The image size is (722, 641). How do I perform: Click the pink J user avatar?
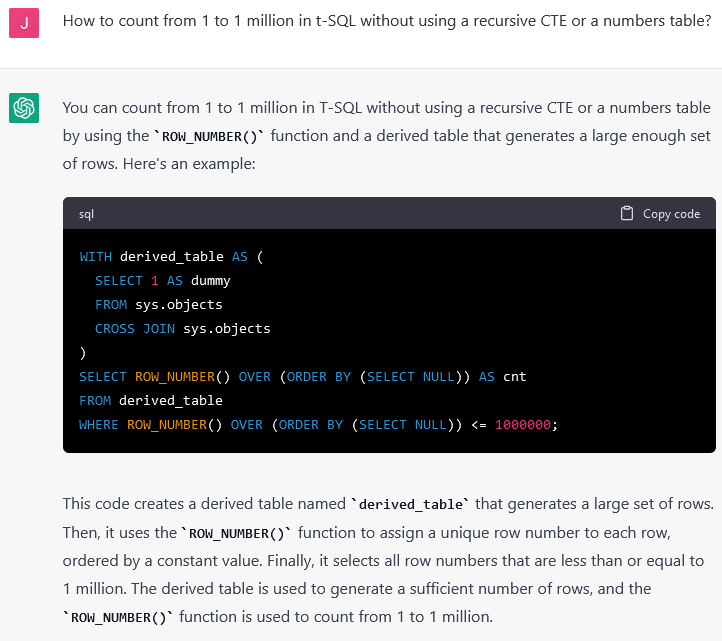[24, 22]
